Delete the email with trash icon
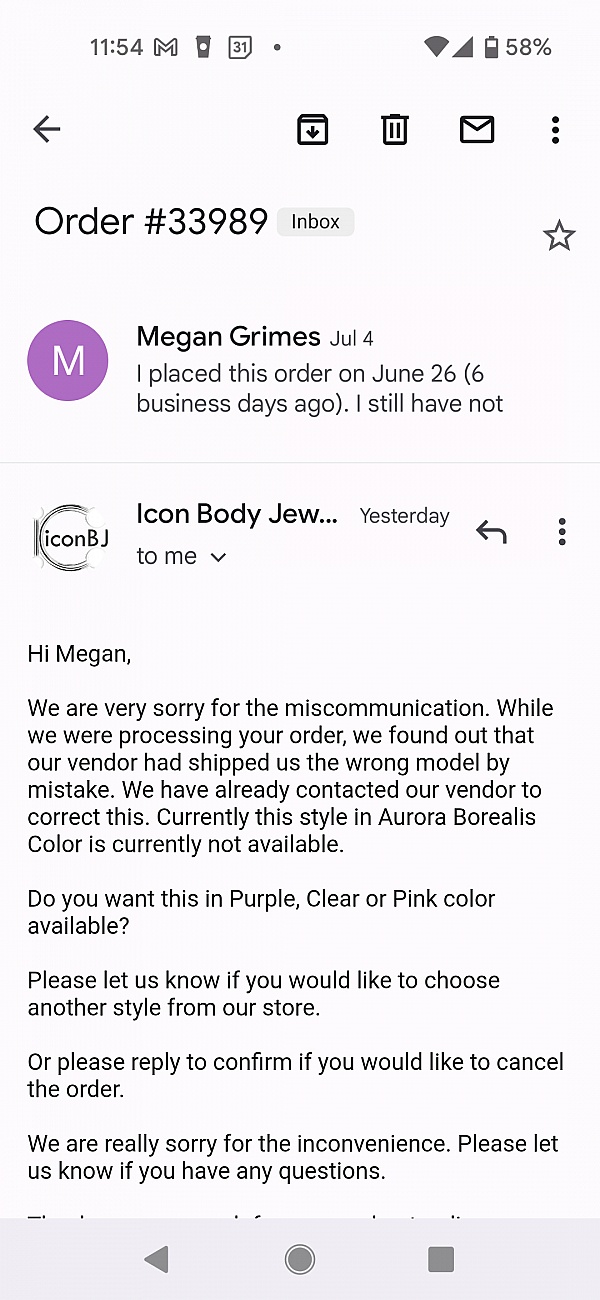The height and width of the screenshot is (1300, 600). click(x=395, y=129)
